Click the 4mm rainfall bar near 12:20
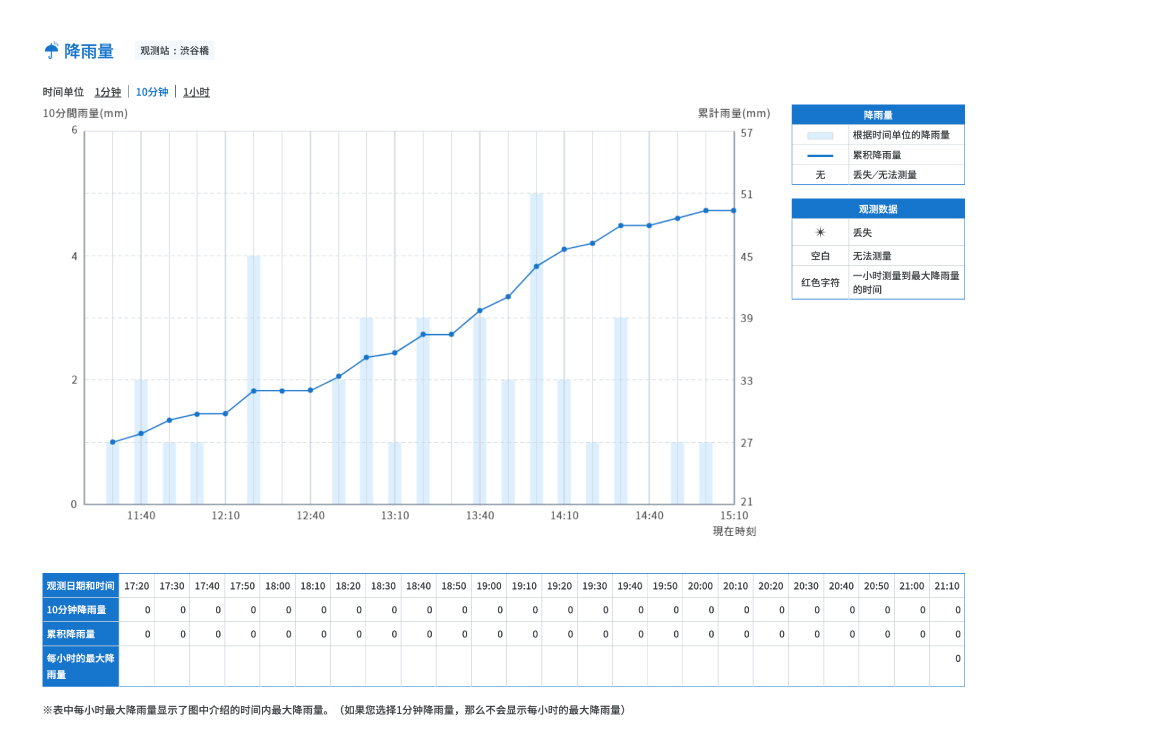 coord(254,380)
